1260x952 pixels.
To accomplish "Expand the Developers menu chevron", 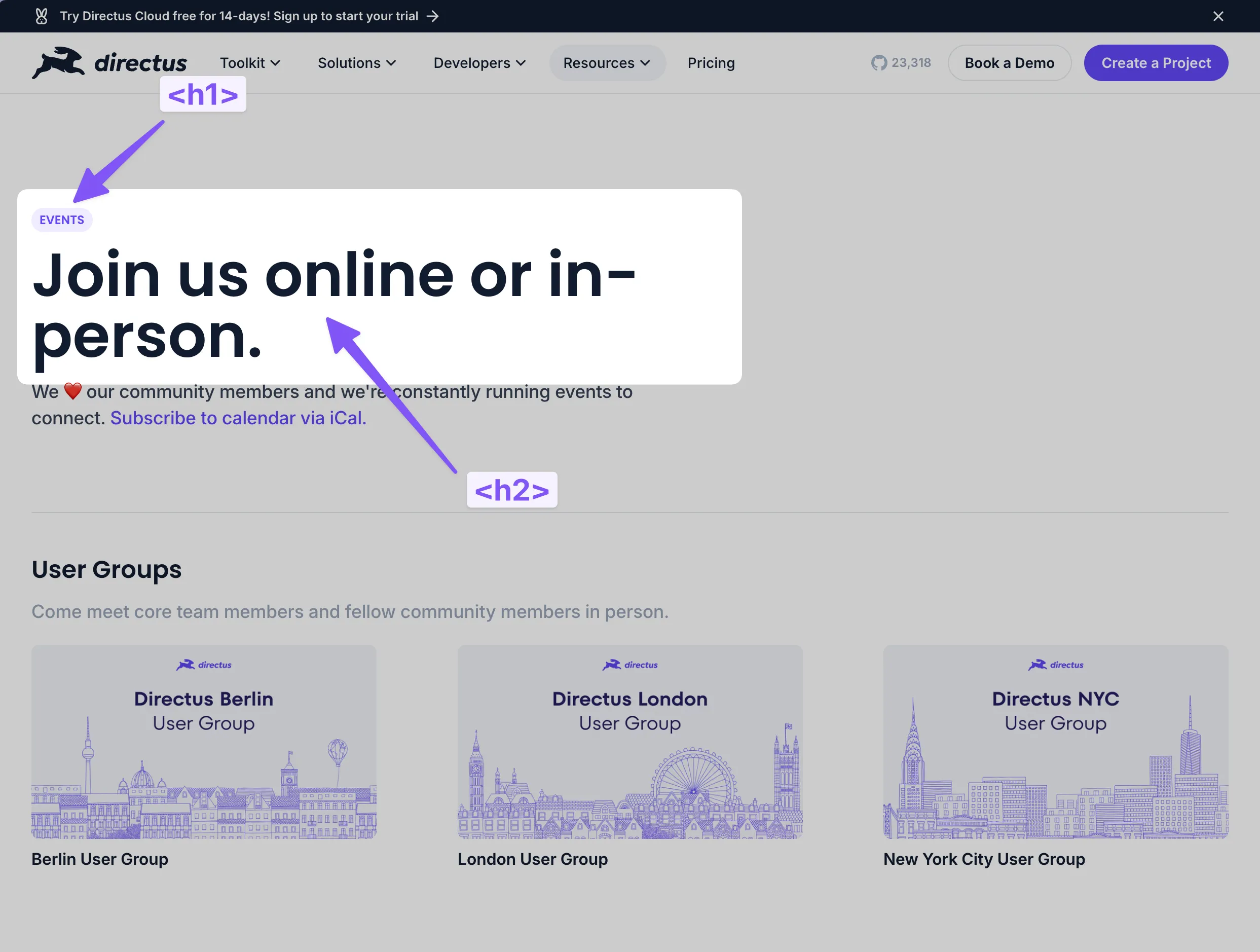I will tap(521, 63).
